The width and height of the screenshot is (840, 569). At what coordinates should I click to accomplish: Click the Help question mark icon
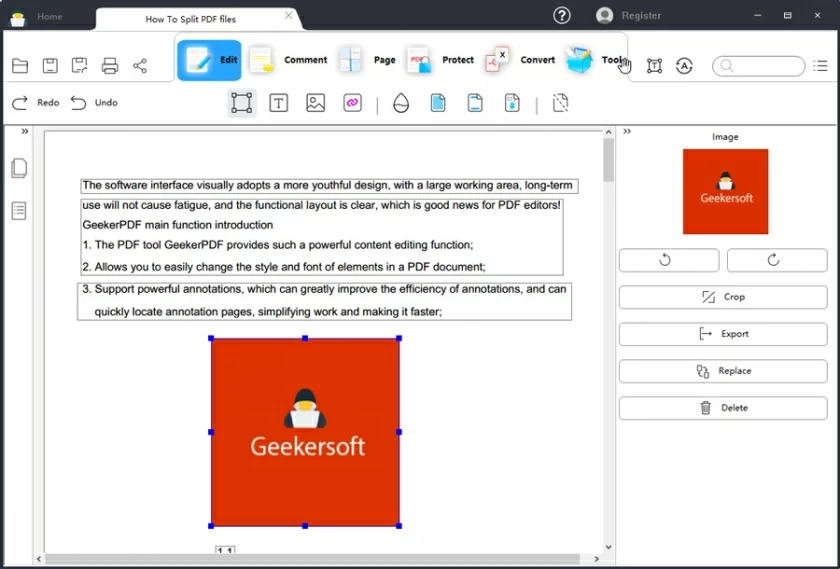561,16
